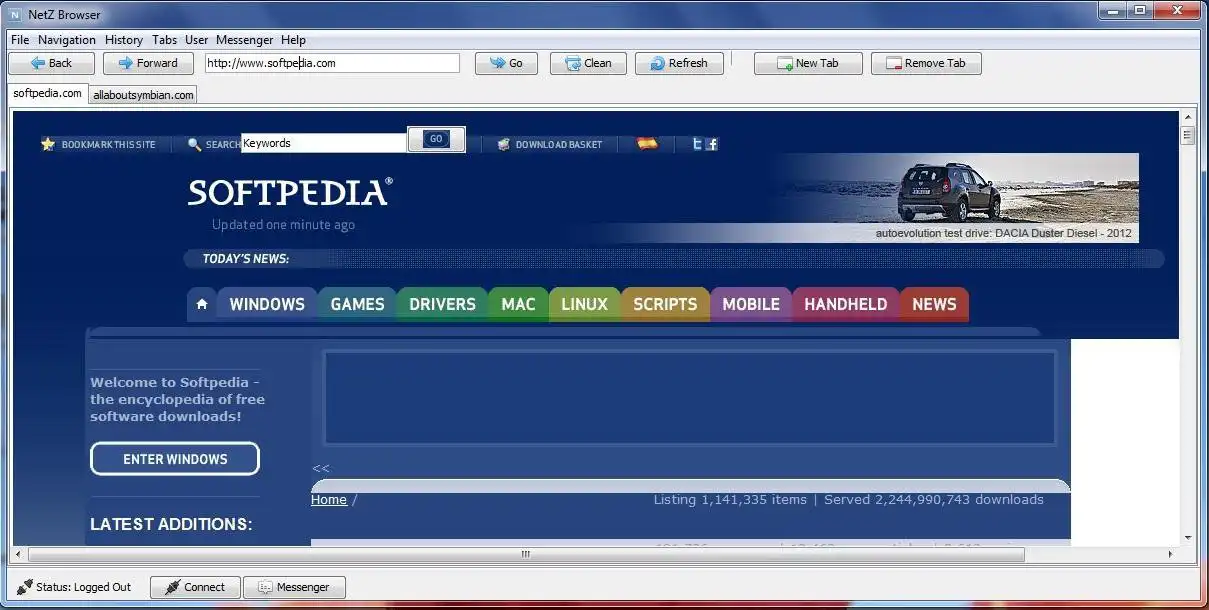Click the Keywords search box on page
This screenshot has height=610, width=1209.
coord(324,143)
